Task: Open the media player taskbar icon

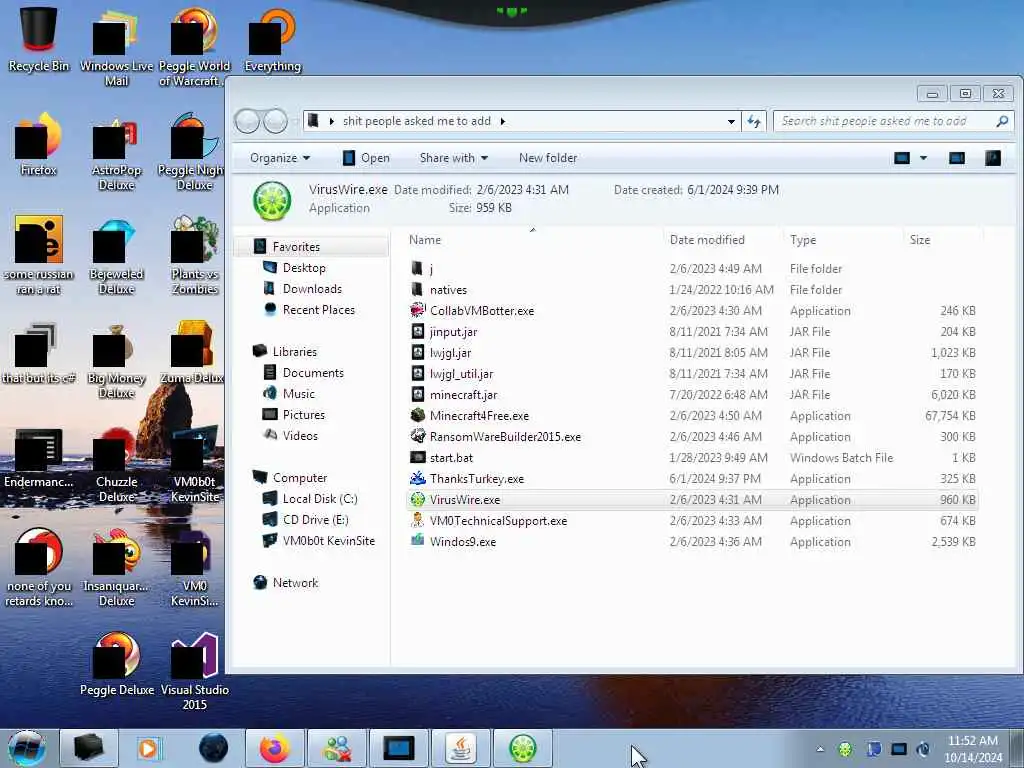Action: pyautogui.click(x=148, y=748)
